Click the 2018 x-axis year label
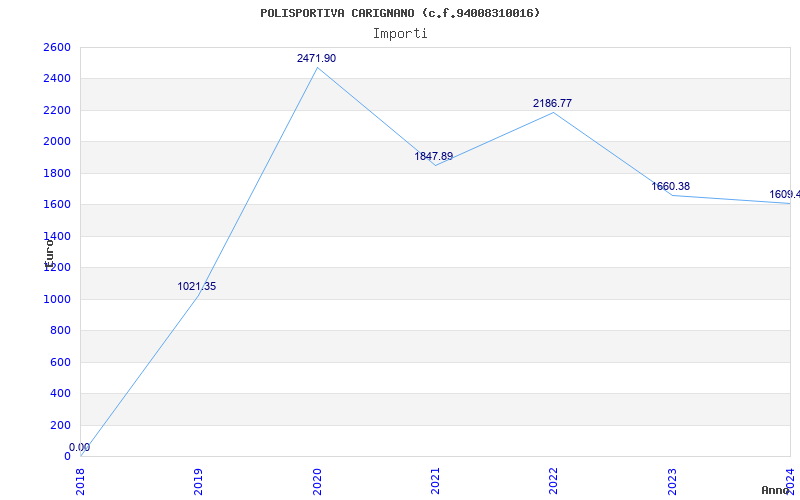The width and height of the screenshot is (800, 500). tap(81, 482)
